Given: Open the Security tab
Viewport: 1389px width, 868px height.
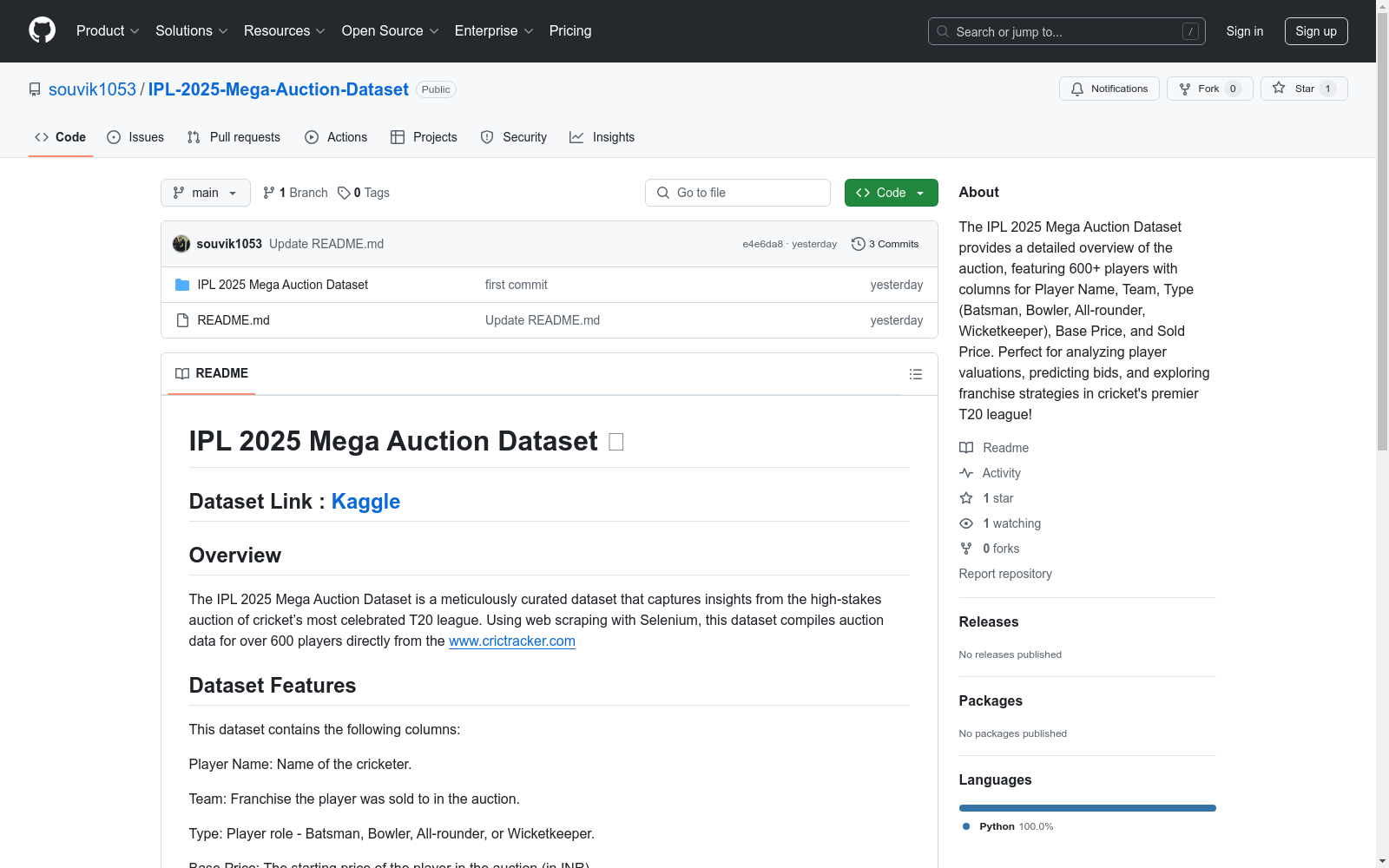Looking at the screenshot, I should coord(514,137).
